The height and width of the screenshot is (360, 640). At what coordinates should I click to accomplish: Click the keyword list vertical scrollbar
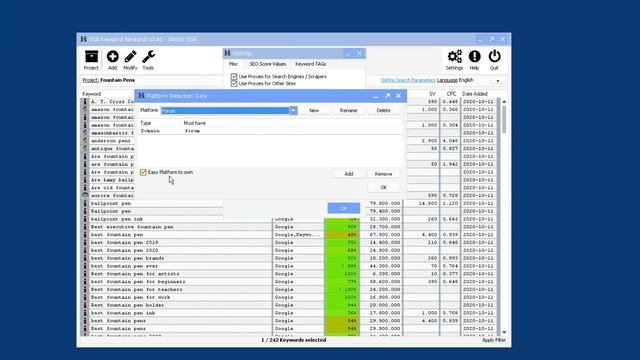pos(504,120)
